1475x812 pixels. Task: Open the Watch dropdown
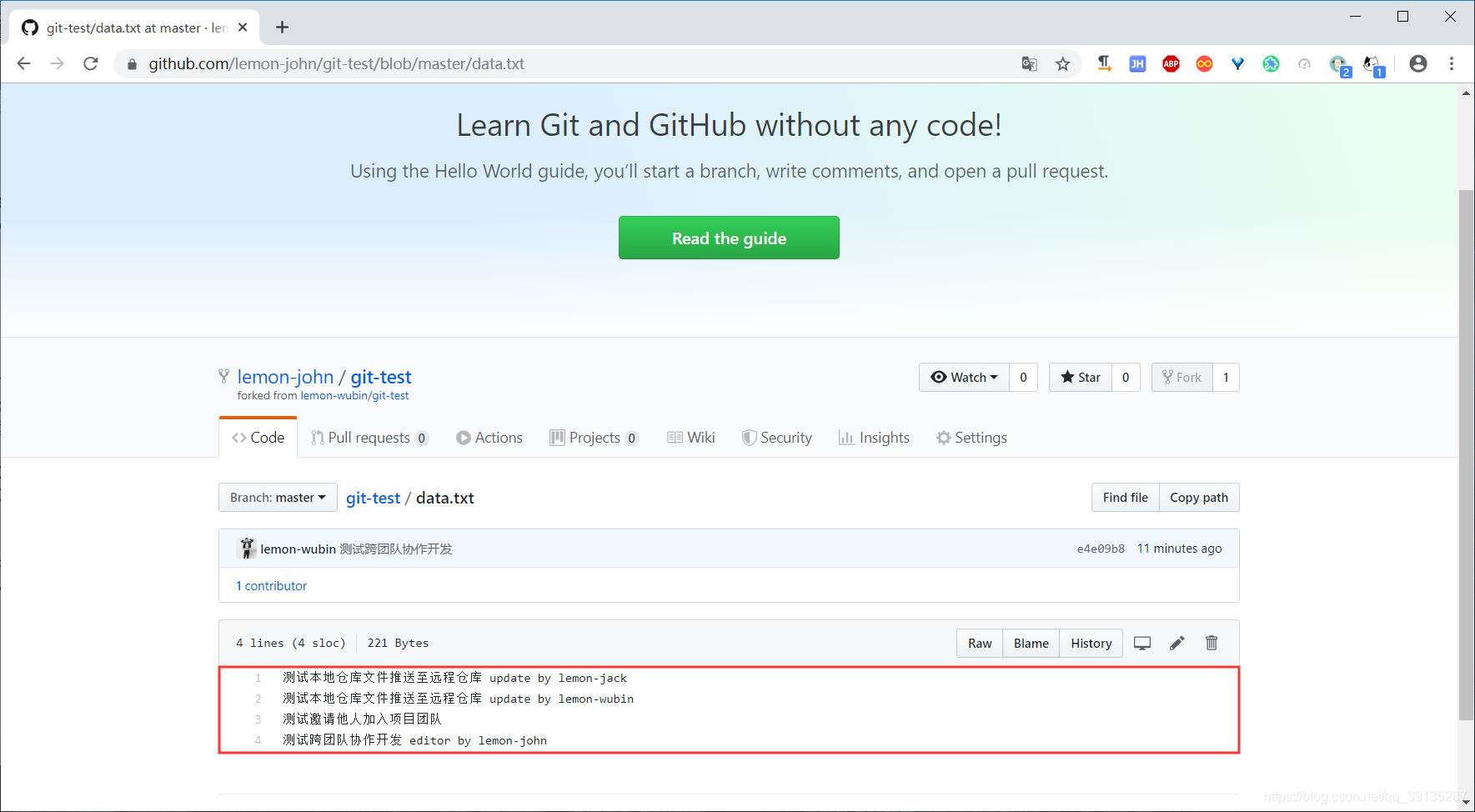[964, 378]
